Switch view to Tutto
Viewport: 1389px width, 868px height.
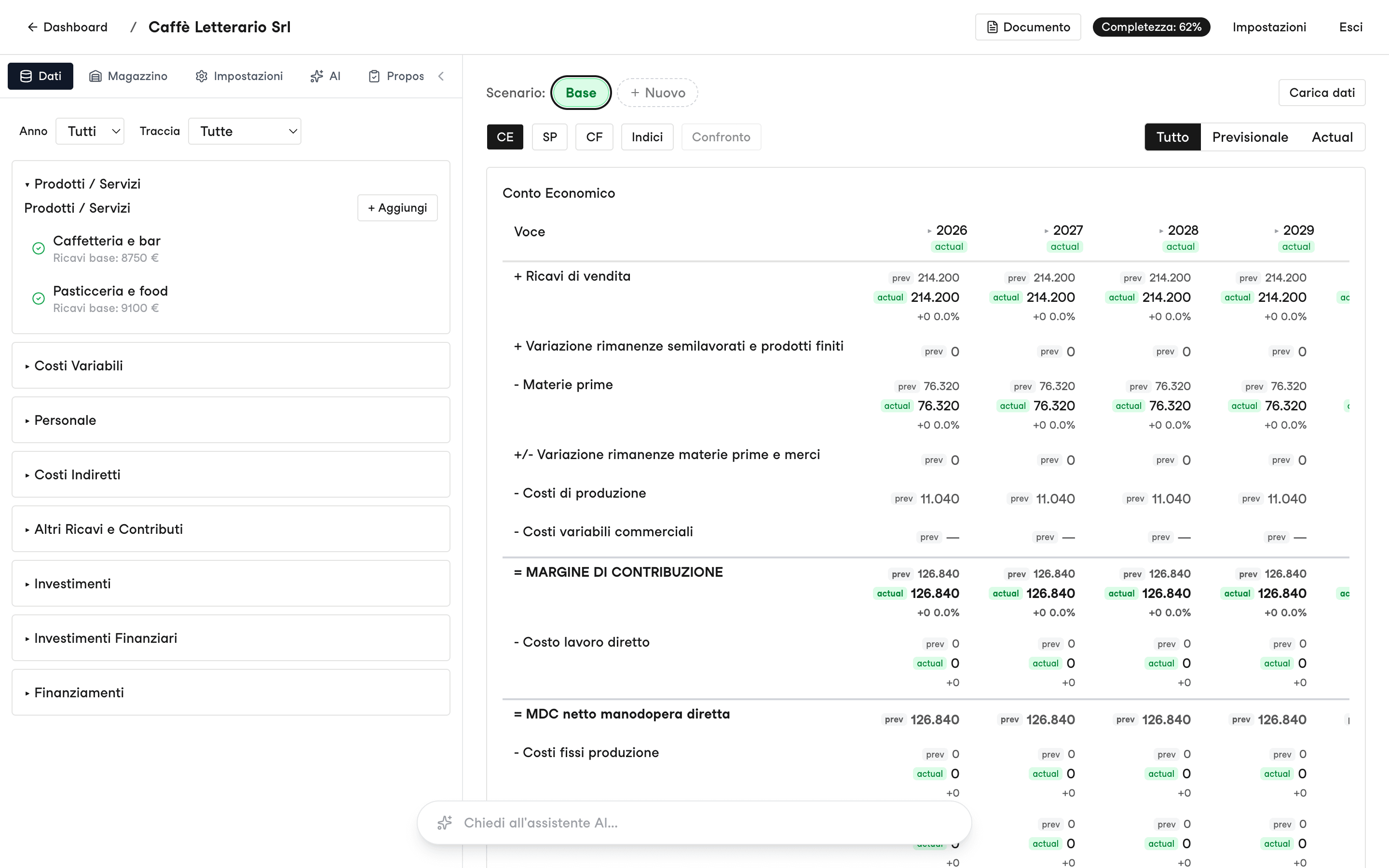click(x=1172, y=136)
